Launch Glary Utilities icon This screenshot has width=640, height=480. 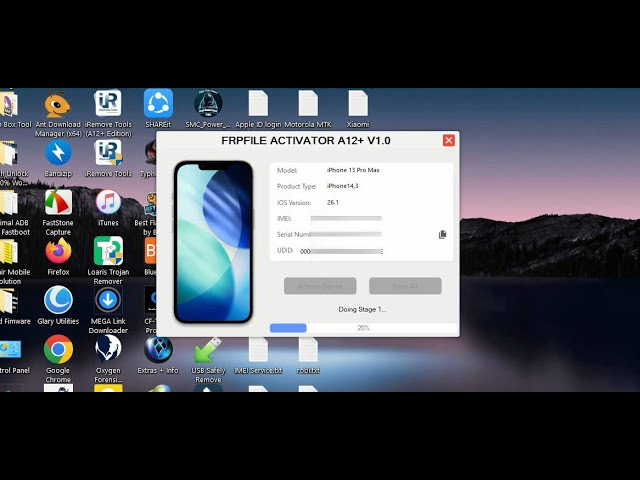58,300
